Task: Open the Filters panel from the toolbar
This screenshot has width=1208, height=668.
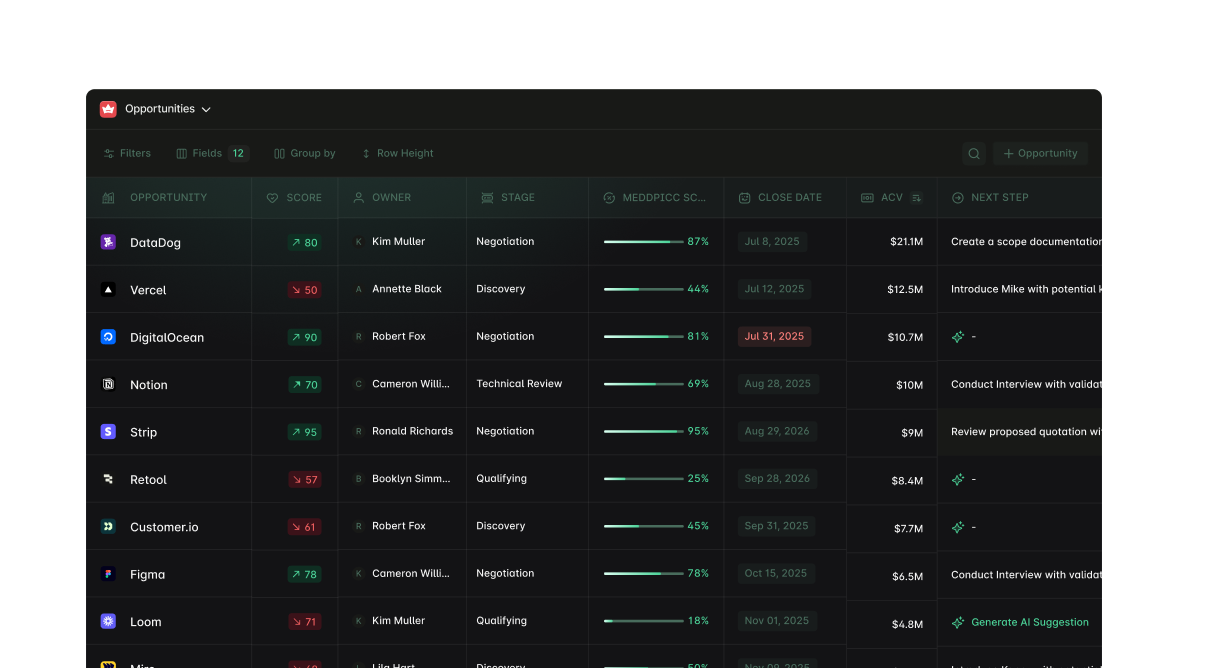Action: [x=127, y=153]
